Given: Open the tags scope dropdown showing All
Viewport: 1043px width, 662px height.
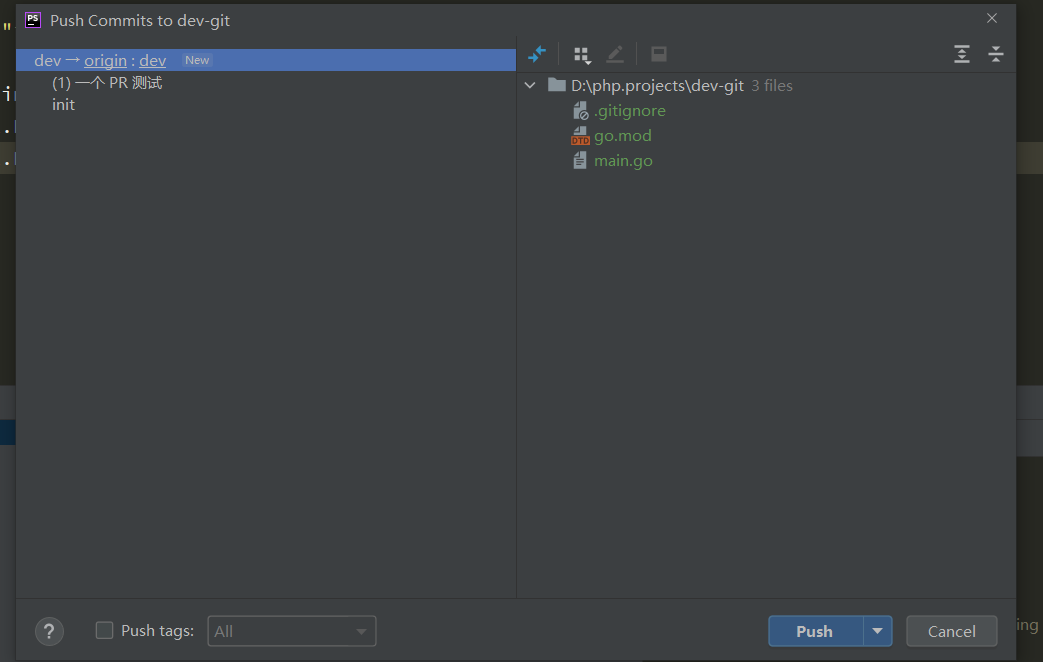Looking at the screenshot, I should point(291,631).
